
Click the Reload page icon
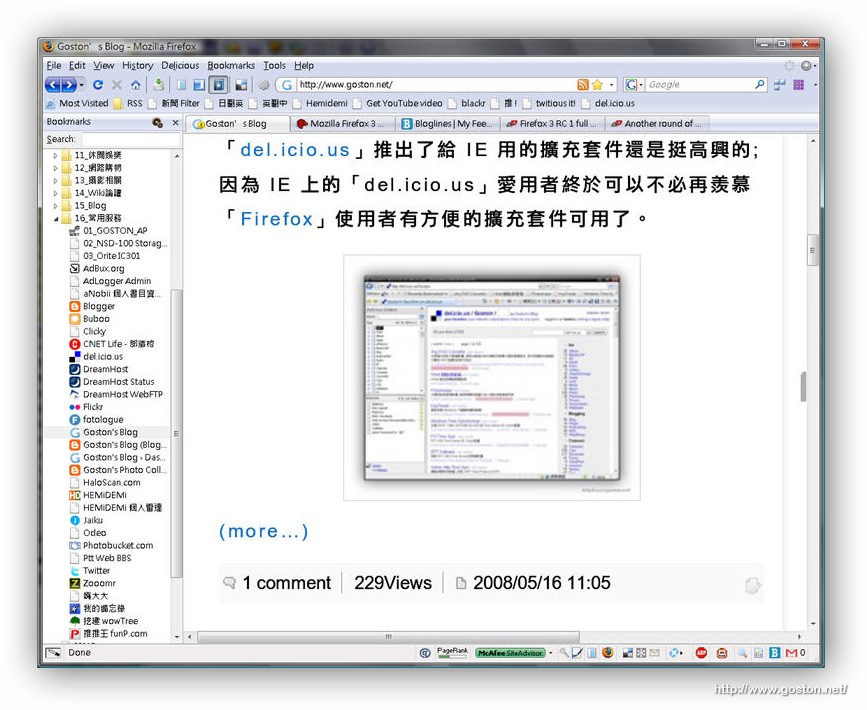[98, 85]
